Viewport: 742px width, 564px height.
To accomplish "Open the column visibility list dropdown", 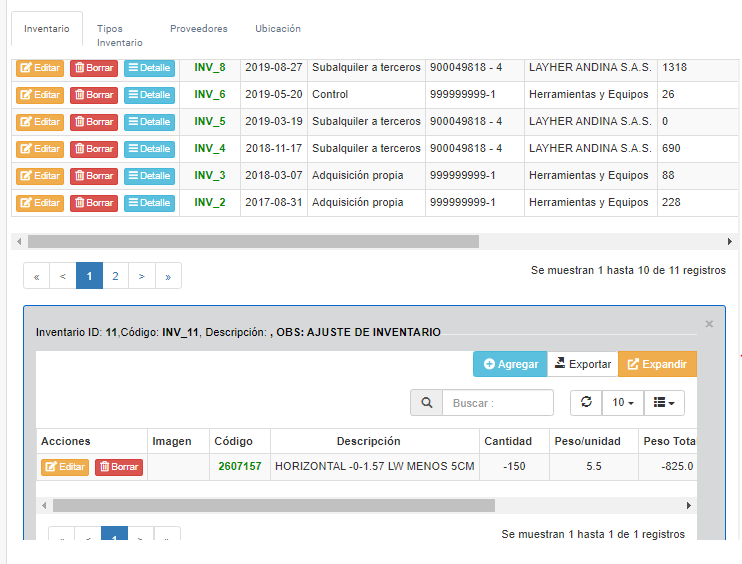I will tap(664, 403).
